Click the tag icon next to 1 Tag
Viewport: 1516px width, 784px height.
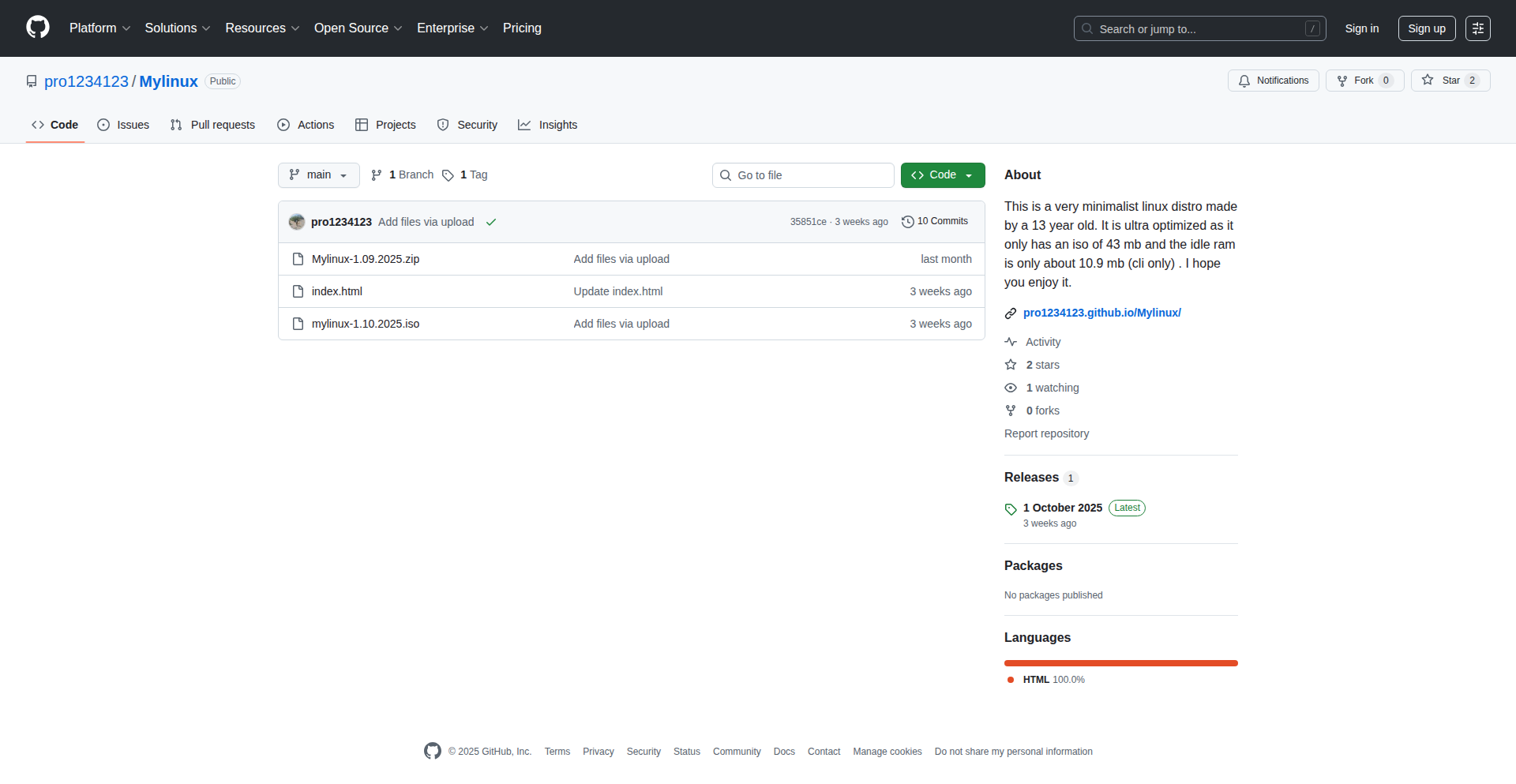click(x=448, y=175)
